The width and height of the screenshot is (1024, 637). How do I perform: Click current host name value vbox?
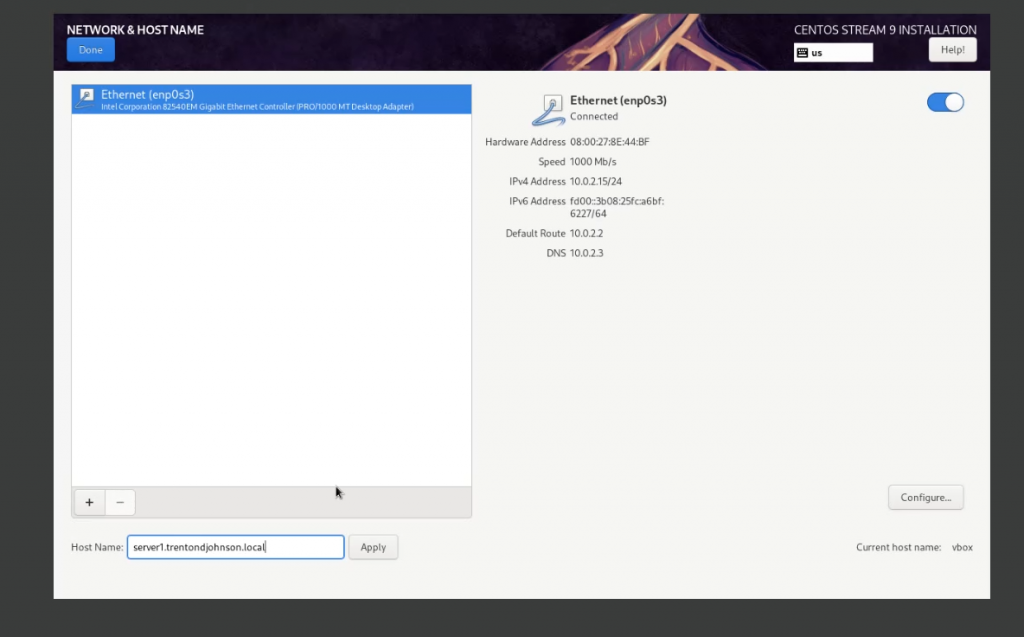[962, 547]
